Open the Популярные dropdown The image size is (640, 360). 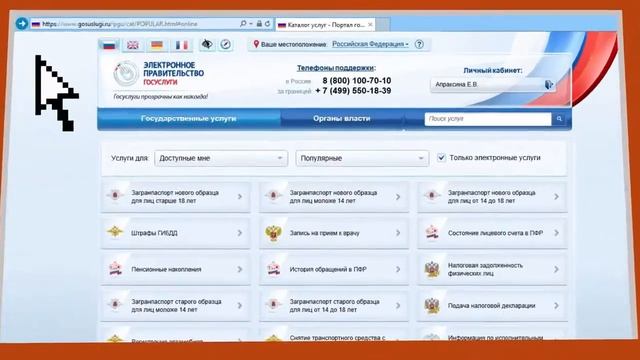(x=362, y=158)
